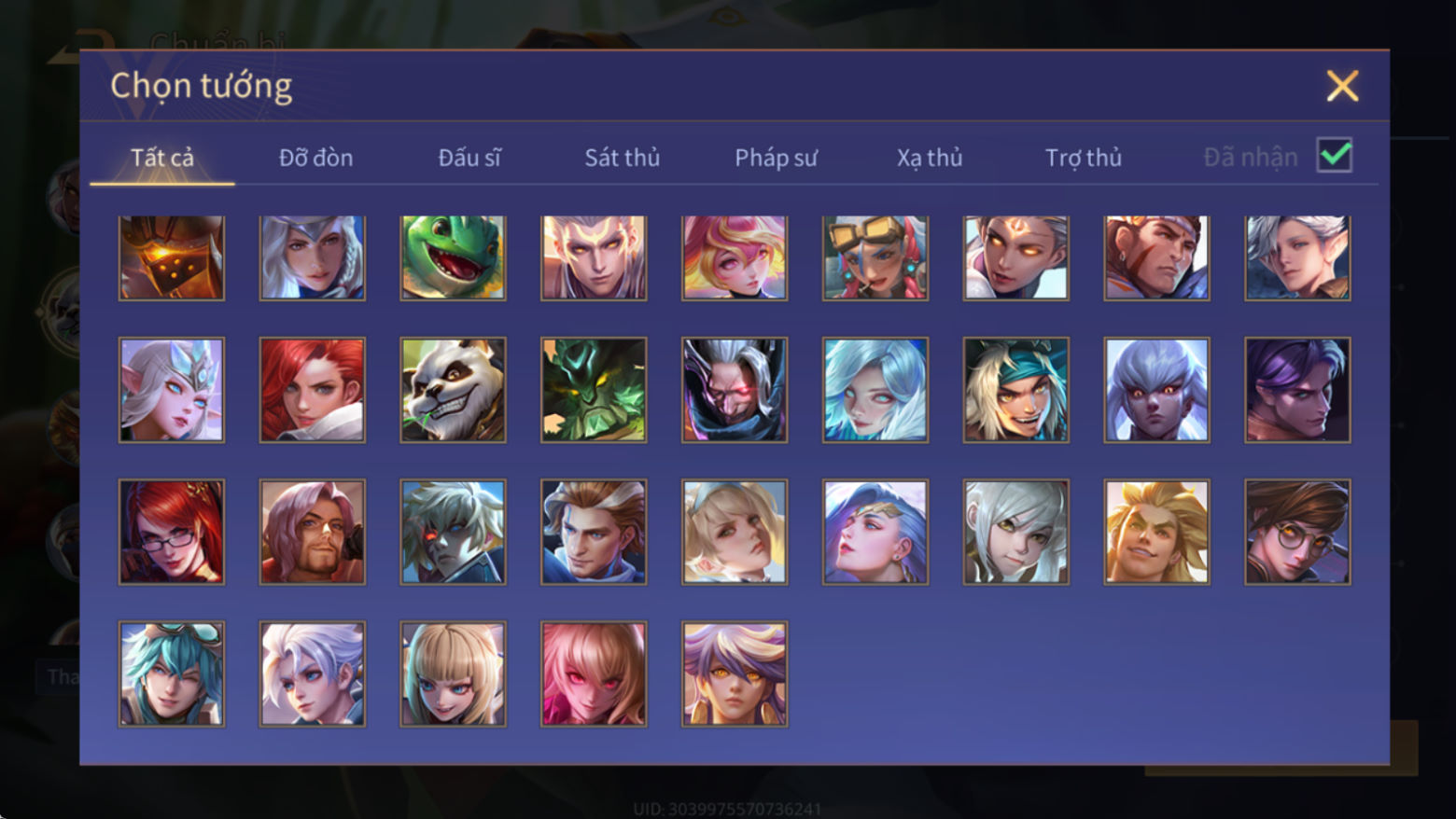Select the green frog hero portrait
The height and width of the screenshot is (819, 1456).
(453, 257)
